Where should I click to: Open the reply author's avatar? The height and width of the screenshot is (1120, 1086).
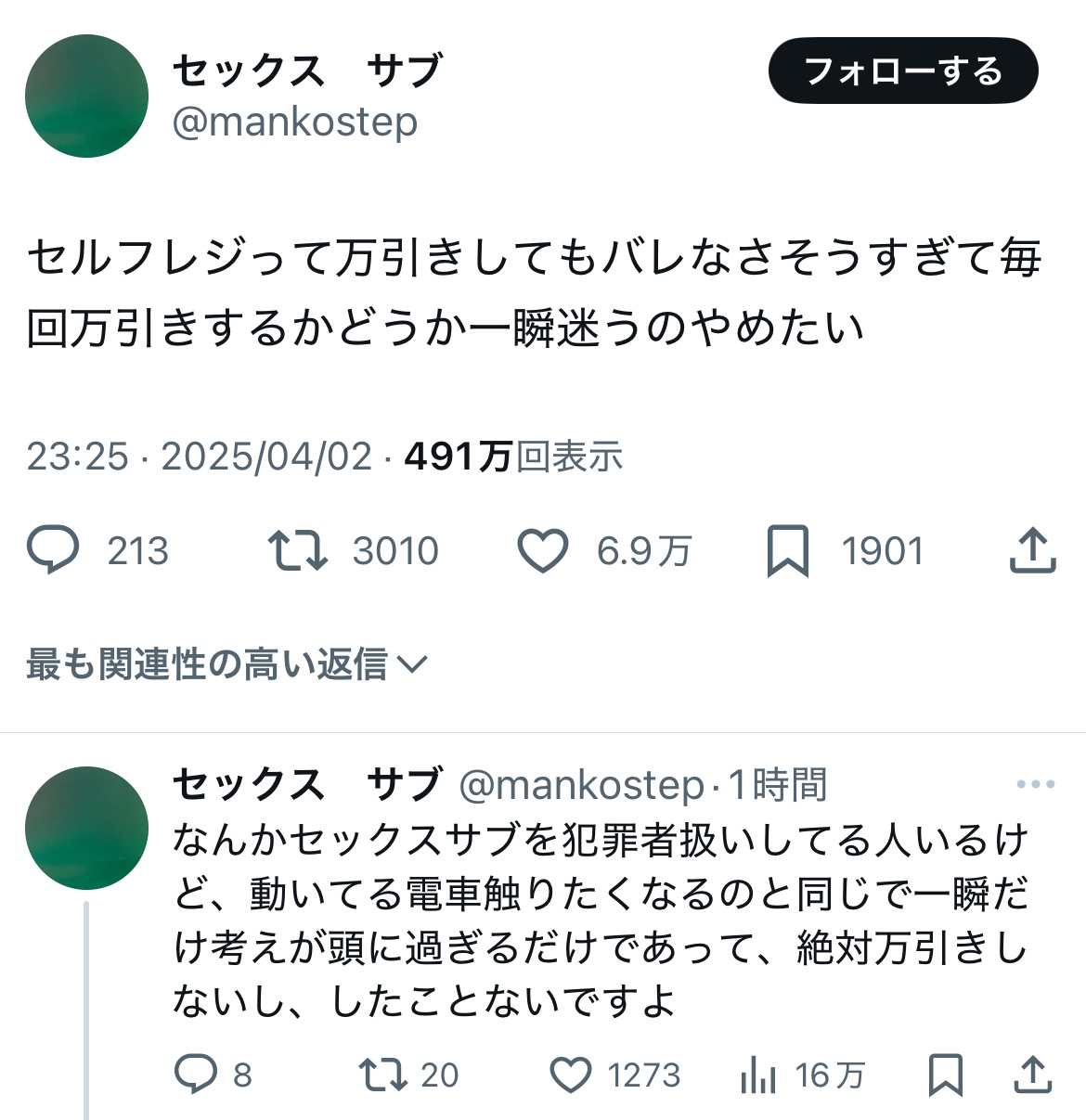(86, 828)
